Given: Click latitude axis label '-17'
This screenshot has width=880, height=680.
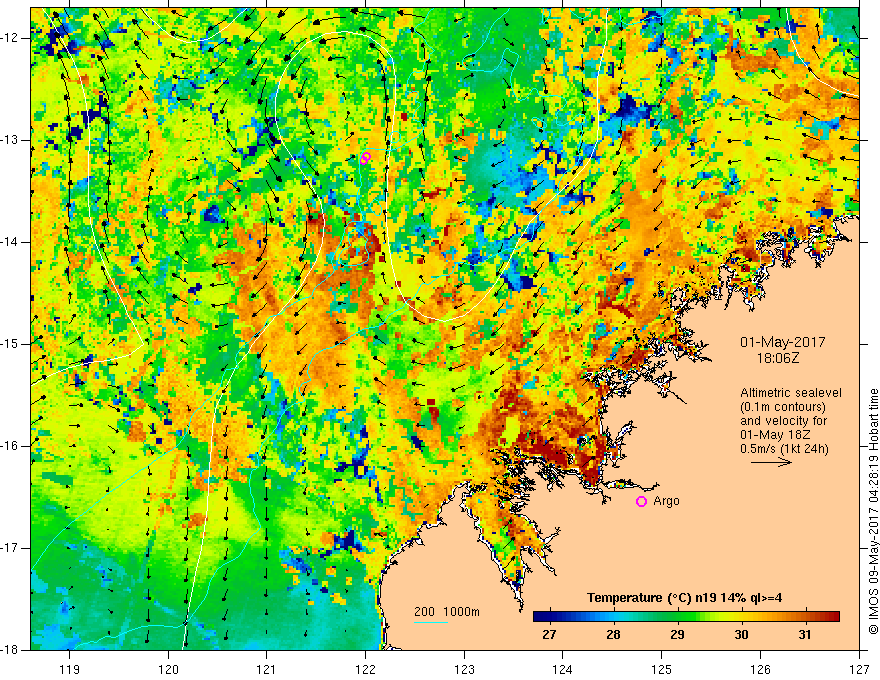Looking at the screenshot, I should tap(11, 548).
